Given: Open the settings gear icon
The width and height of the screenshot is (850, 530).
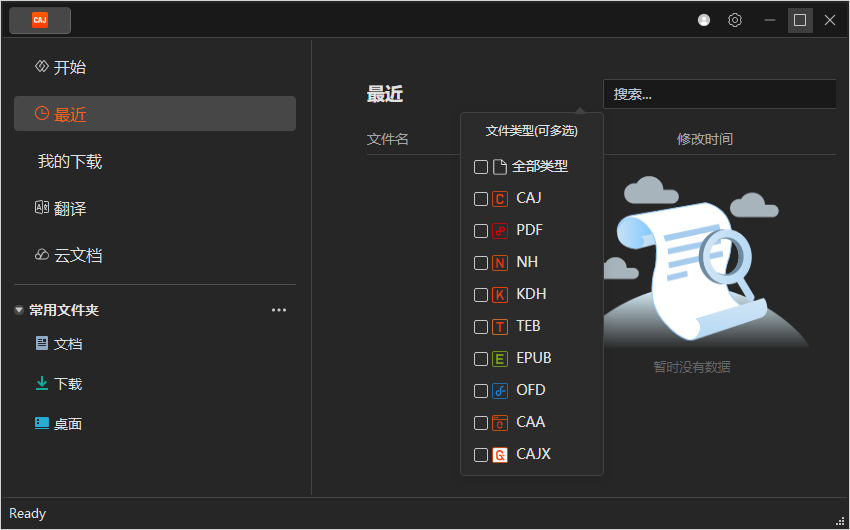Looking at the screenshot, I should pyautogui.click(x=735, y=21).
